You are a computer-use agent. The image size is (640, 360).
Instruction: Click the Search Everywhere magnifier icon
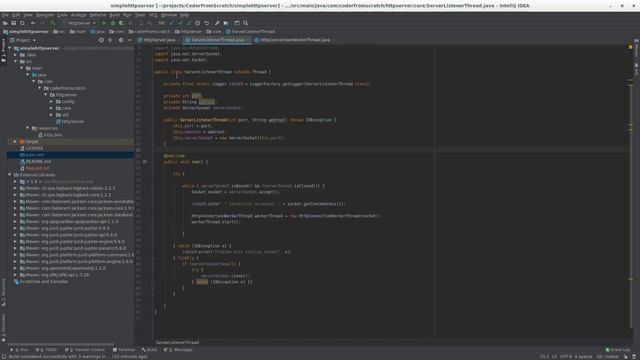click(x=246, y=23)
